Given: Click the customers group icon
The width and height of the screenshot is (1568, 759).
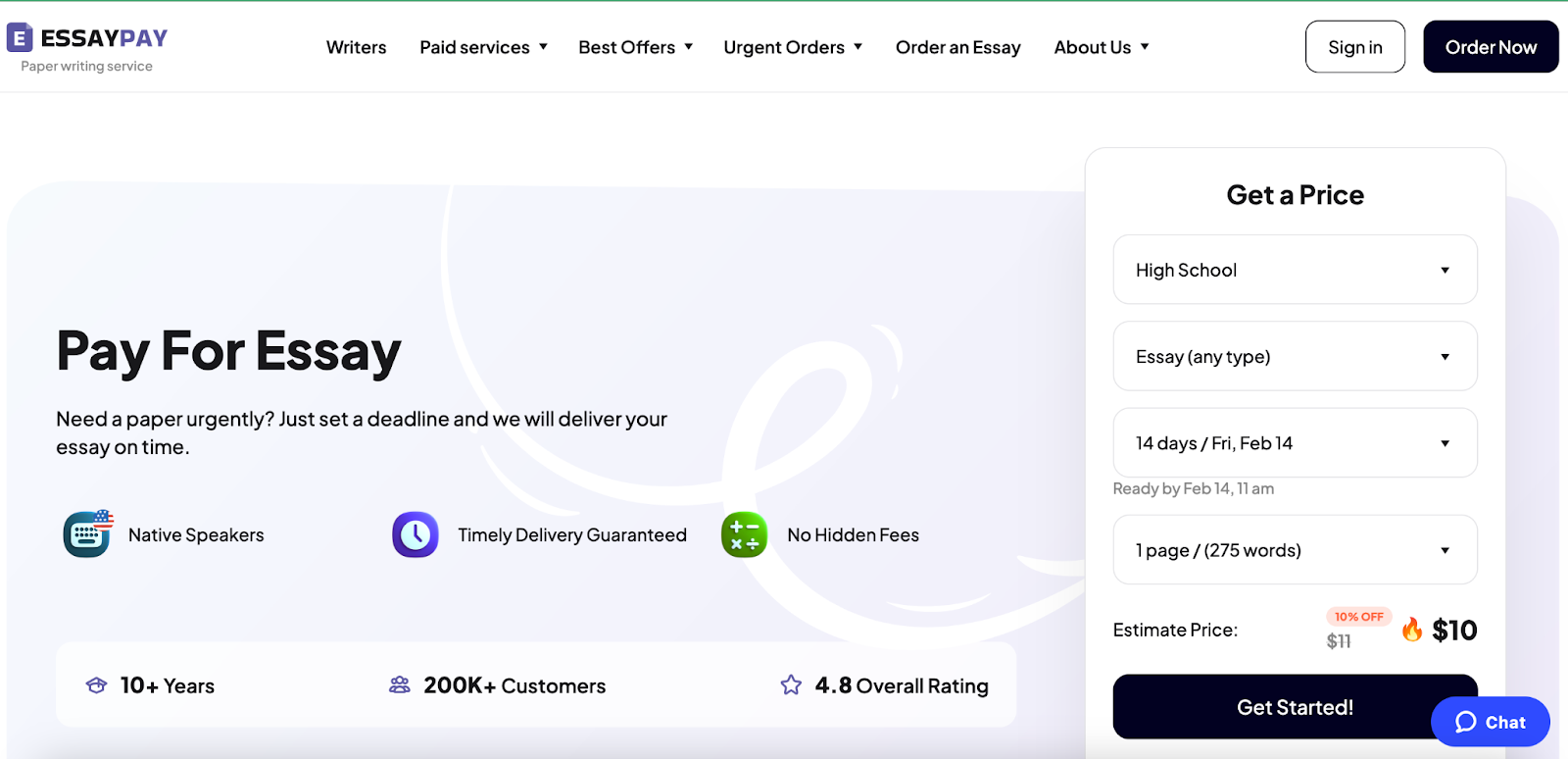Looking at the screenshot, I should click(x=400, y=684).
